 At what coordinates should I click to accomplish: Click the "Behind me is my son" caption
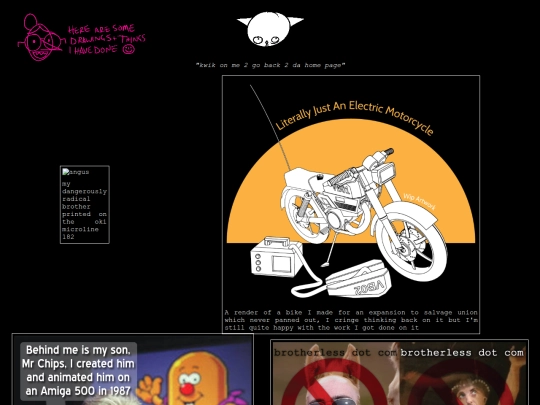79,371
